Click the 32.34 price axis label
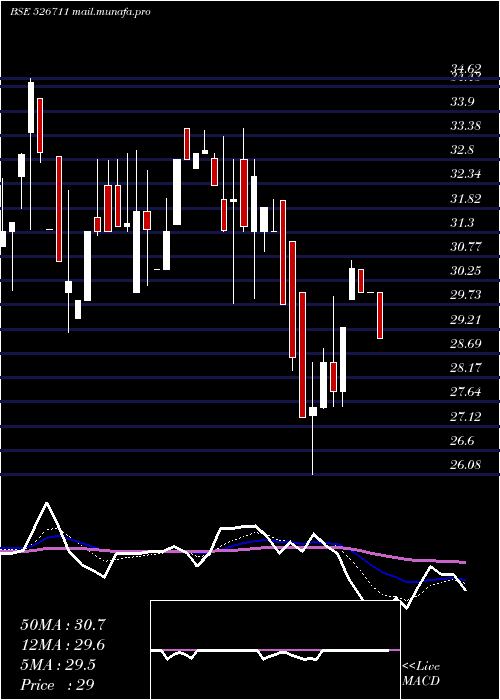This screenshot has width=500, height=700. click(466, 174)
